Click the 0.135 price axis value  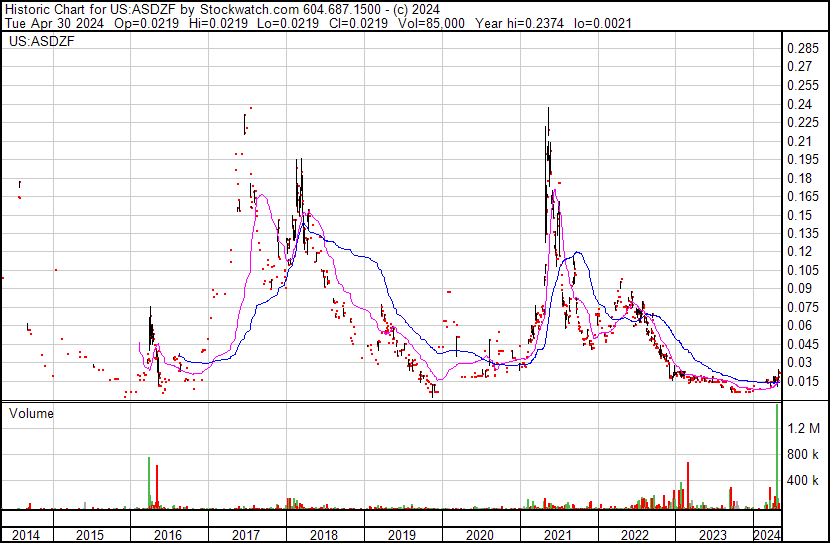[x=803, y=233]
